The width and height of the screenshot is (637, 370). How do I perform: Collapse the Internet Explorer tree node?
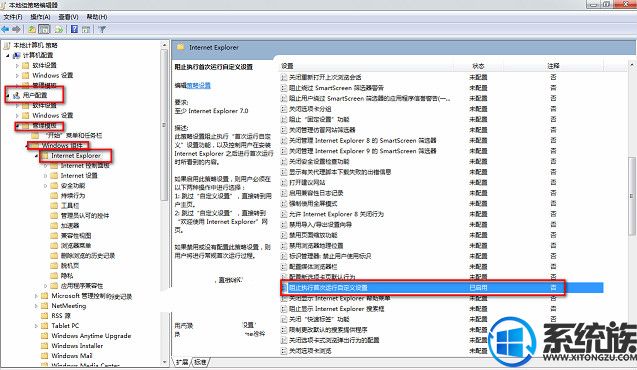(36, 156)
